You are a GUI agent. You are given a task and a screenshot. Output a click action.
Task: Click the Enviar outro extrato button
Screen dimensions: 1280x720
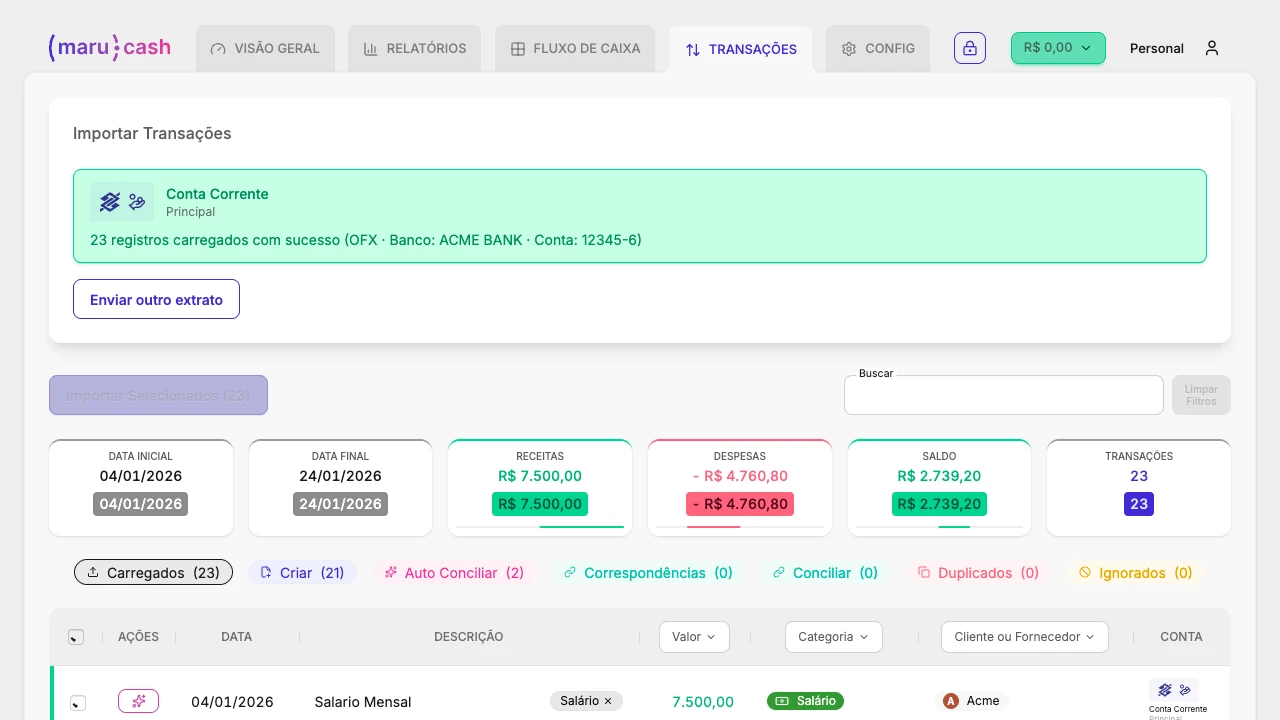[x=156, y=299]
